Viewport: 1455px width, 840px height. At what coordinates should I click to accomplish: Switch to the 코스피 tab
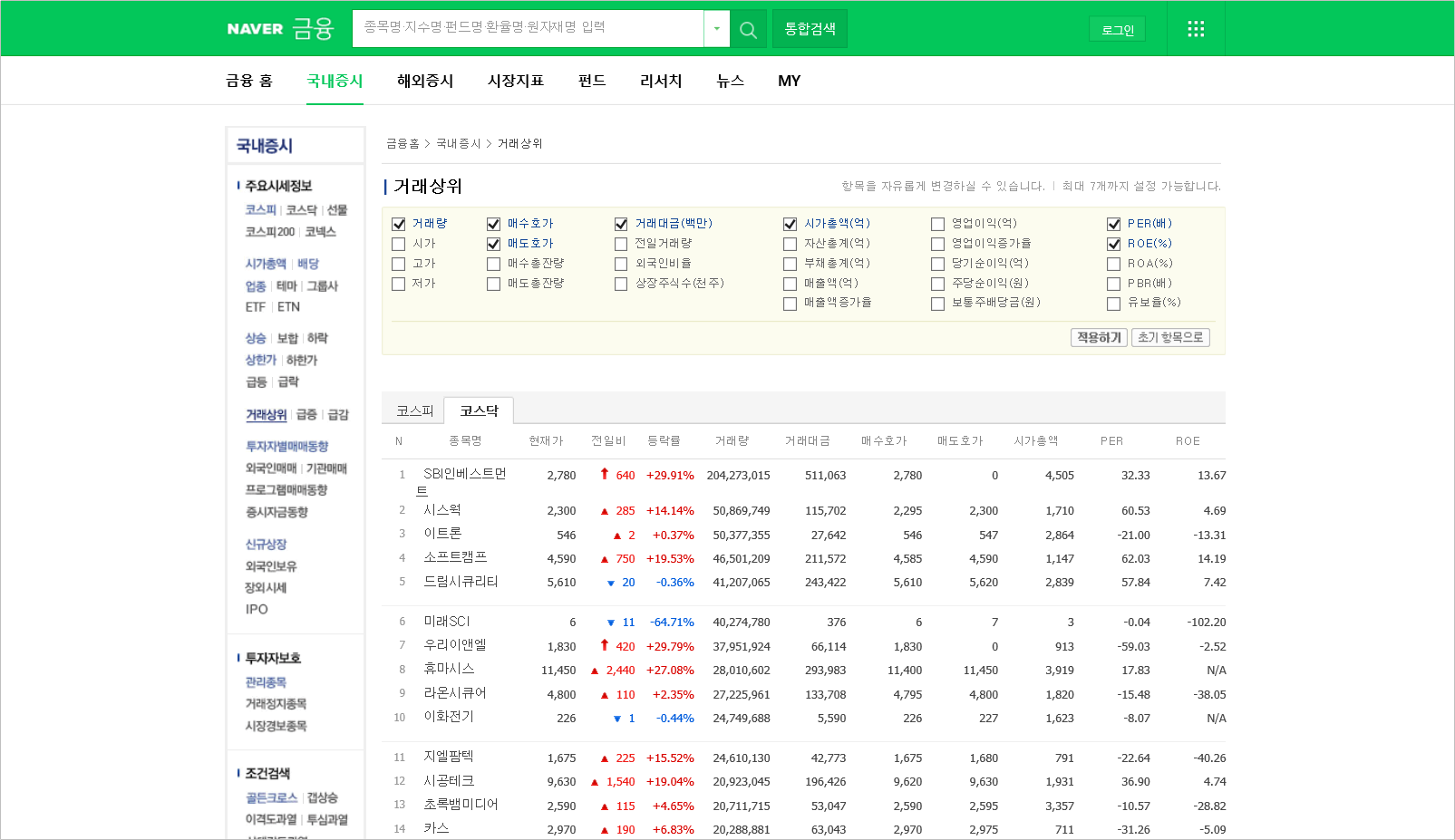coord(414,410)
